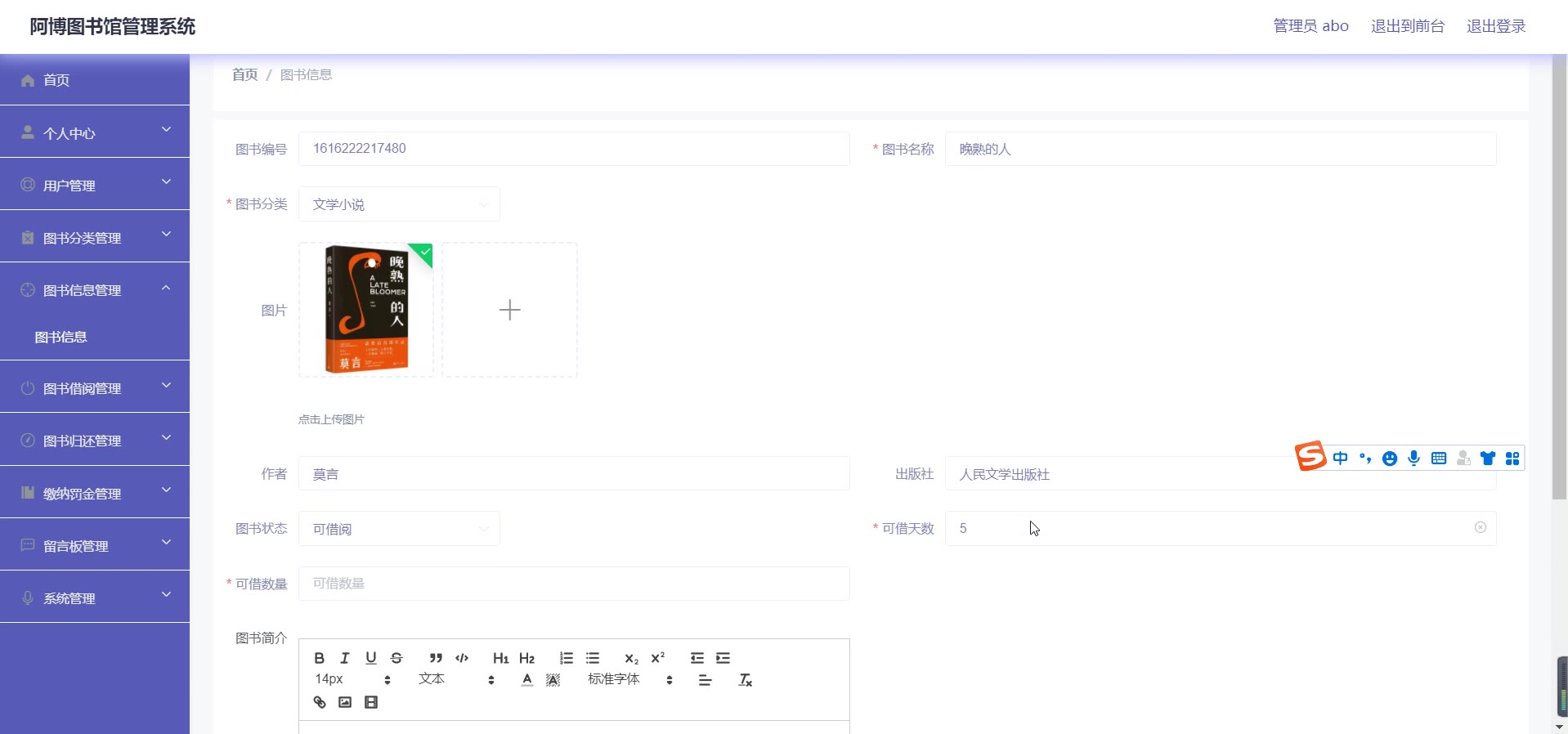Image resolution: width=1568 pixels, height=734 pixels.
Task: Open the 文本 paragraph style dropdown
Action: coord(457,679)
